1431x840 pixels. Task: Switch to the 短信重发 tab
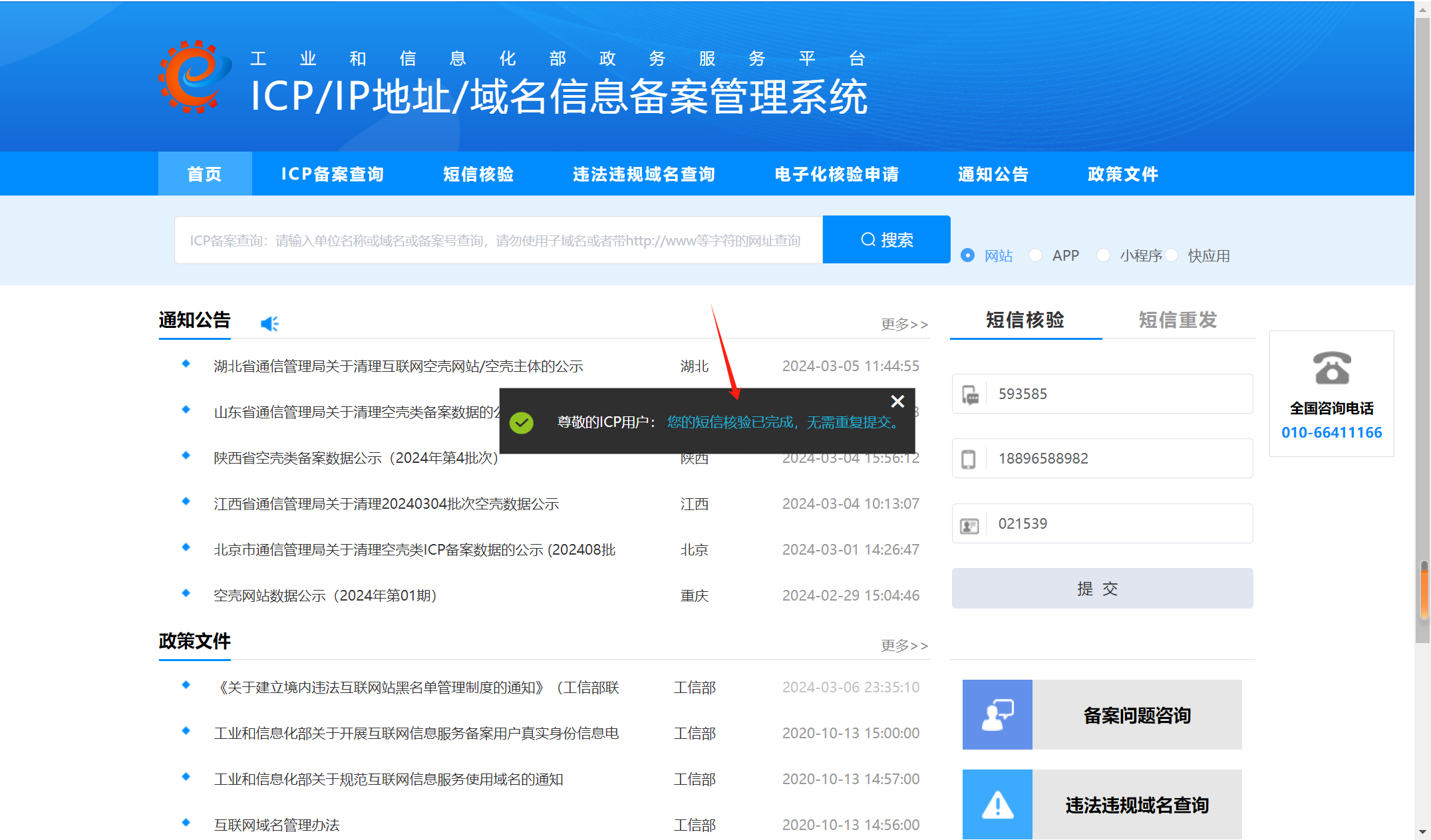(x=1177, y=321)
